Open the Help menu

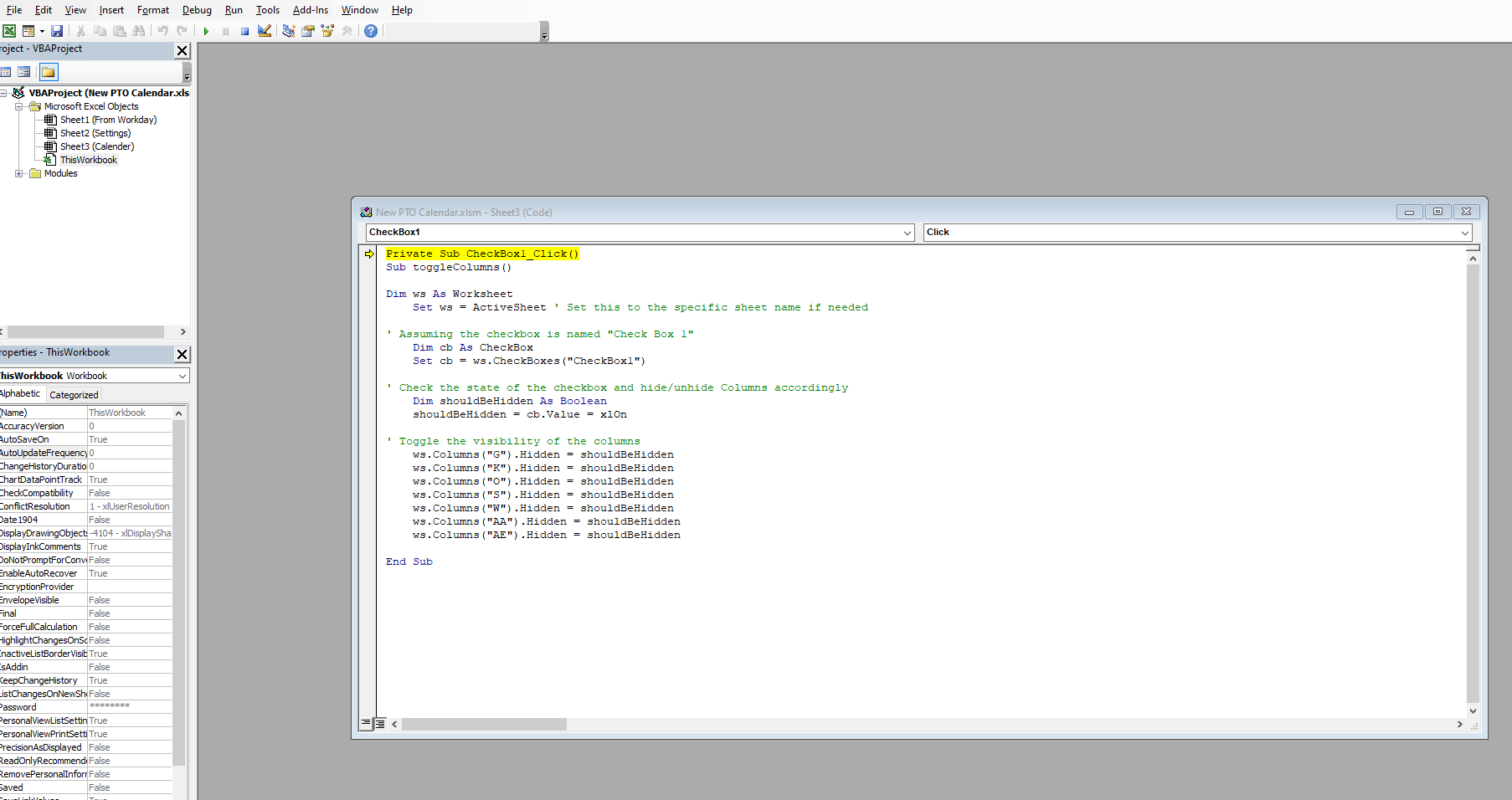coord(402,10)
